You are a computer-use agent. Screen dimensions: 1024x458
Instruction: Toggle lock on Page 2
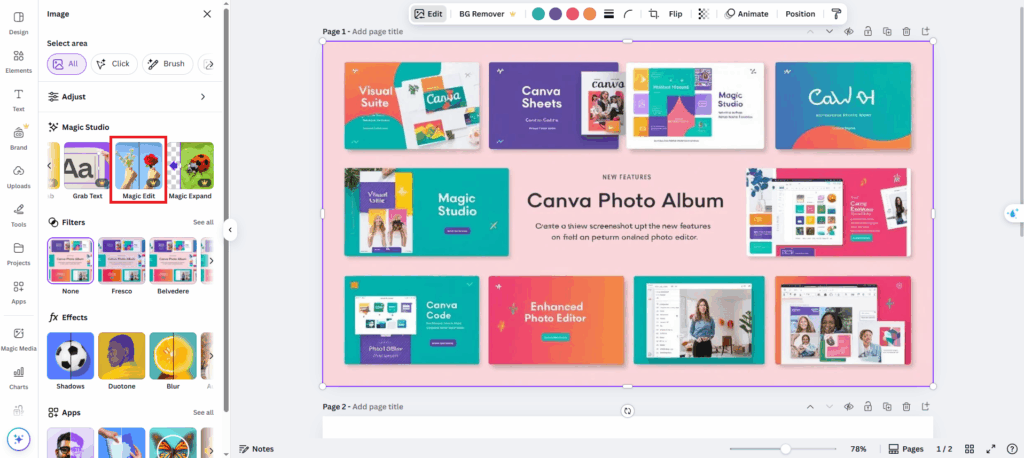coord(868,406)
